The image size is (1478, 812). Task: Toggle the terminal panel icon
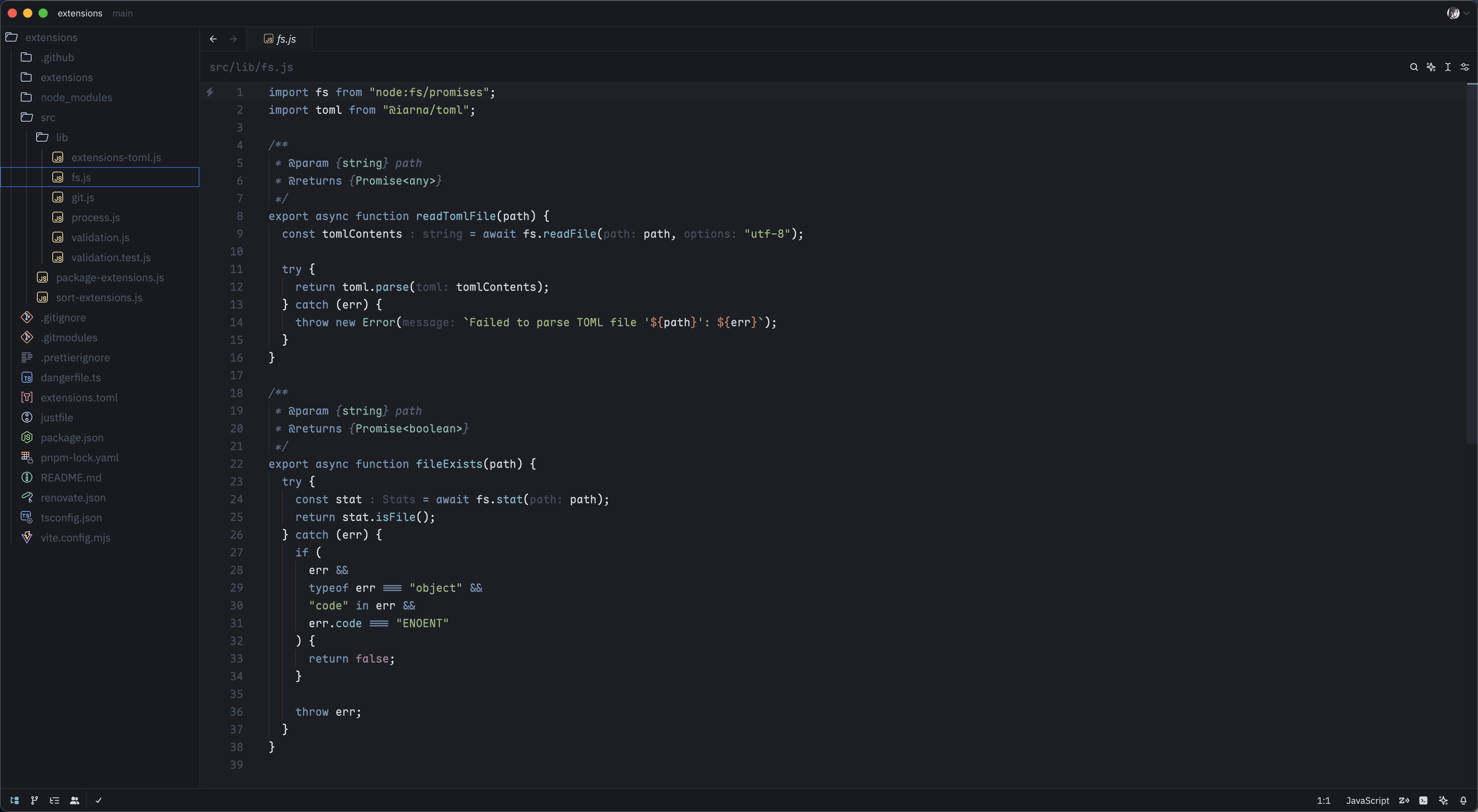[x=1423, y=800]
